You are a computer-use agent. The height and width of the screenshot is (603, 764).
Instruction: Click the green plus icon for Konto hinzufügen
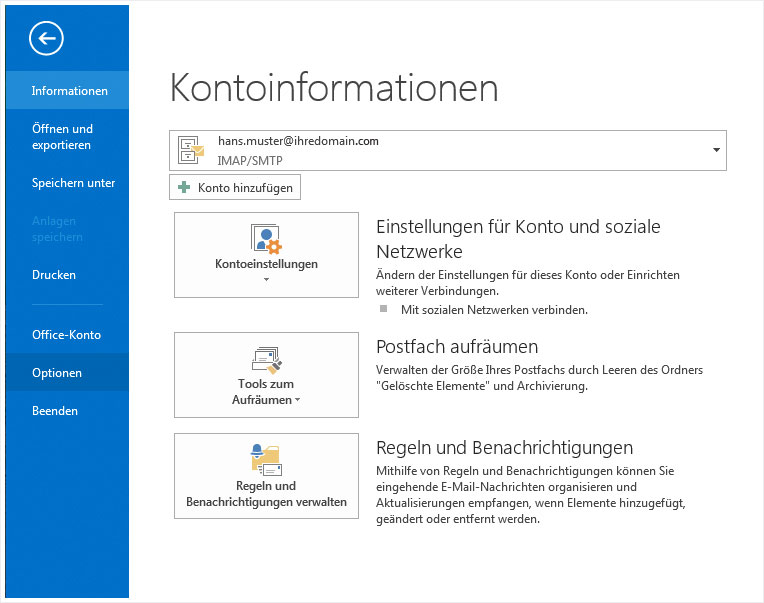point(184,187)
